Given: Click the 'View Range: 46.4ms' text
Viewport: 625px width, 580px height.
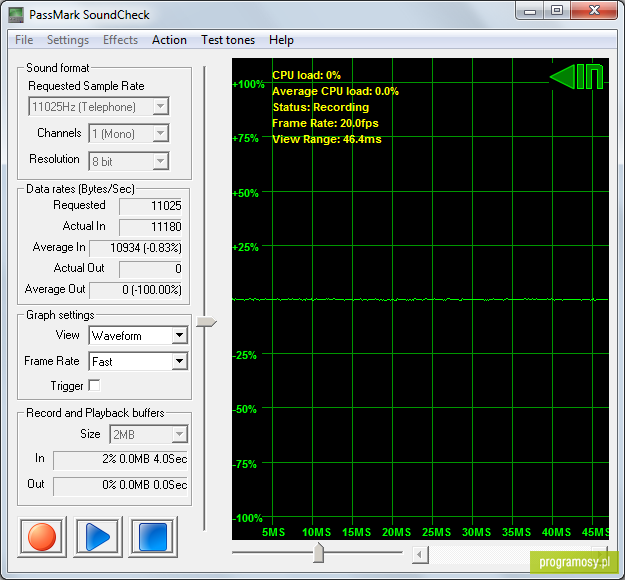Looking at the screenshot, I should tap(327, 139).
